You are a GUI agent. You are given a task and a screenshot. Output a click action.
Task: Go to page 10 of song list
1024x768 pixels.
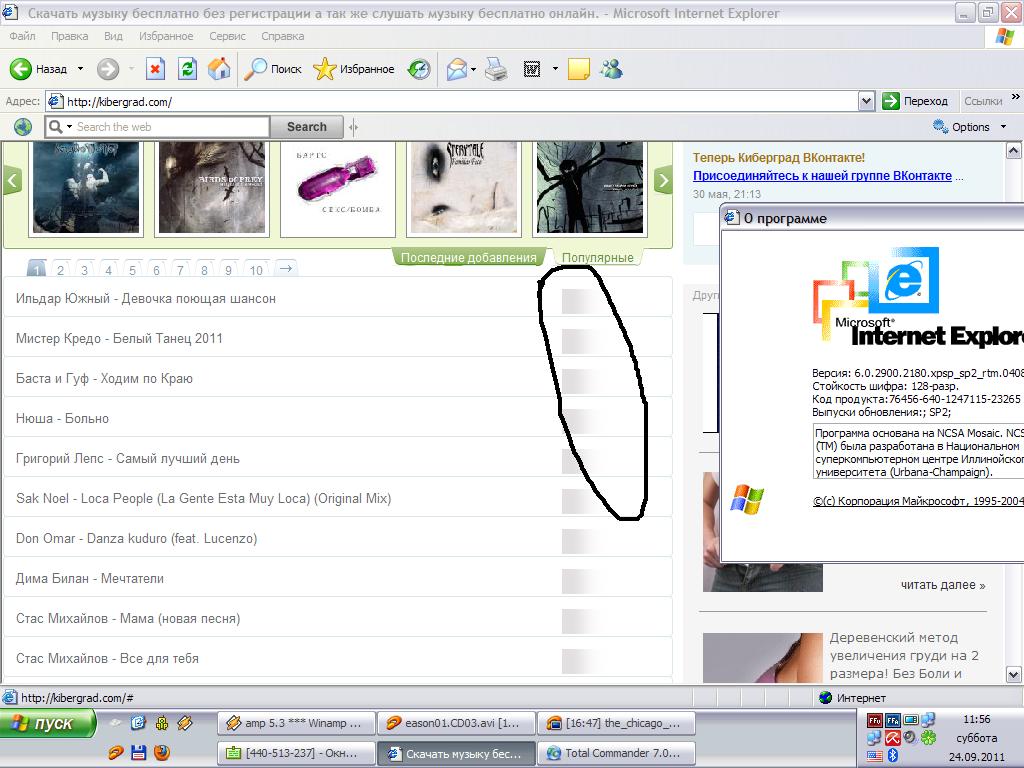coord(256,269)
